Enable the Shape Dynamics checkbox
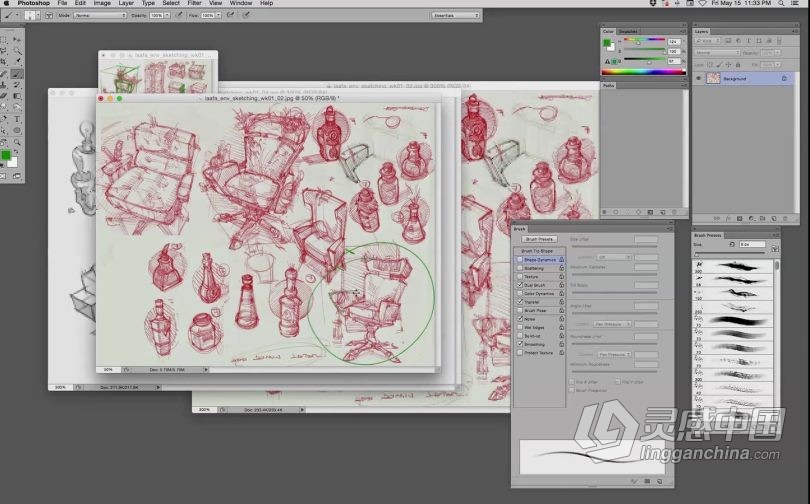Image resolution: width=810 pixels, height=504 pixels. click(x=520, y=260)
